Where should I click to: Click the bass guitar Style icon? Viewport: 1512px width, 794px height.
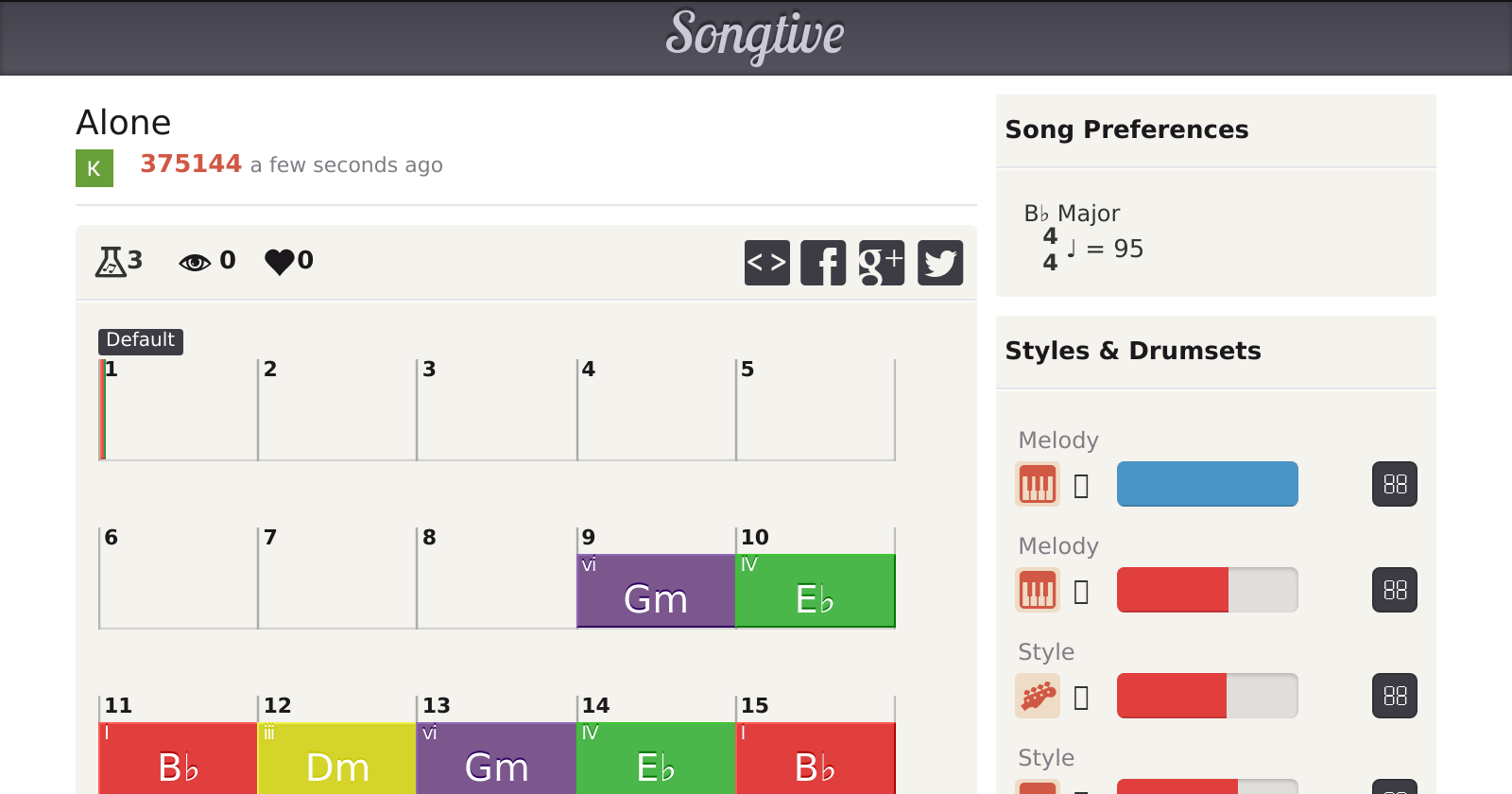pos(1037,697)
